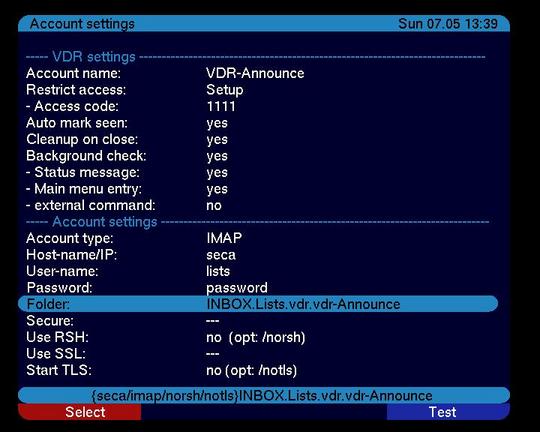
Task: Edit the User-name value lists
Action: click(218, 271)
